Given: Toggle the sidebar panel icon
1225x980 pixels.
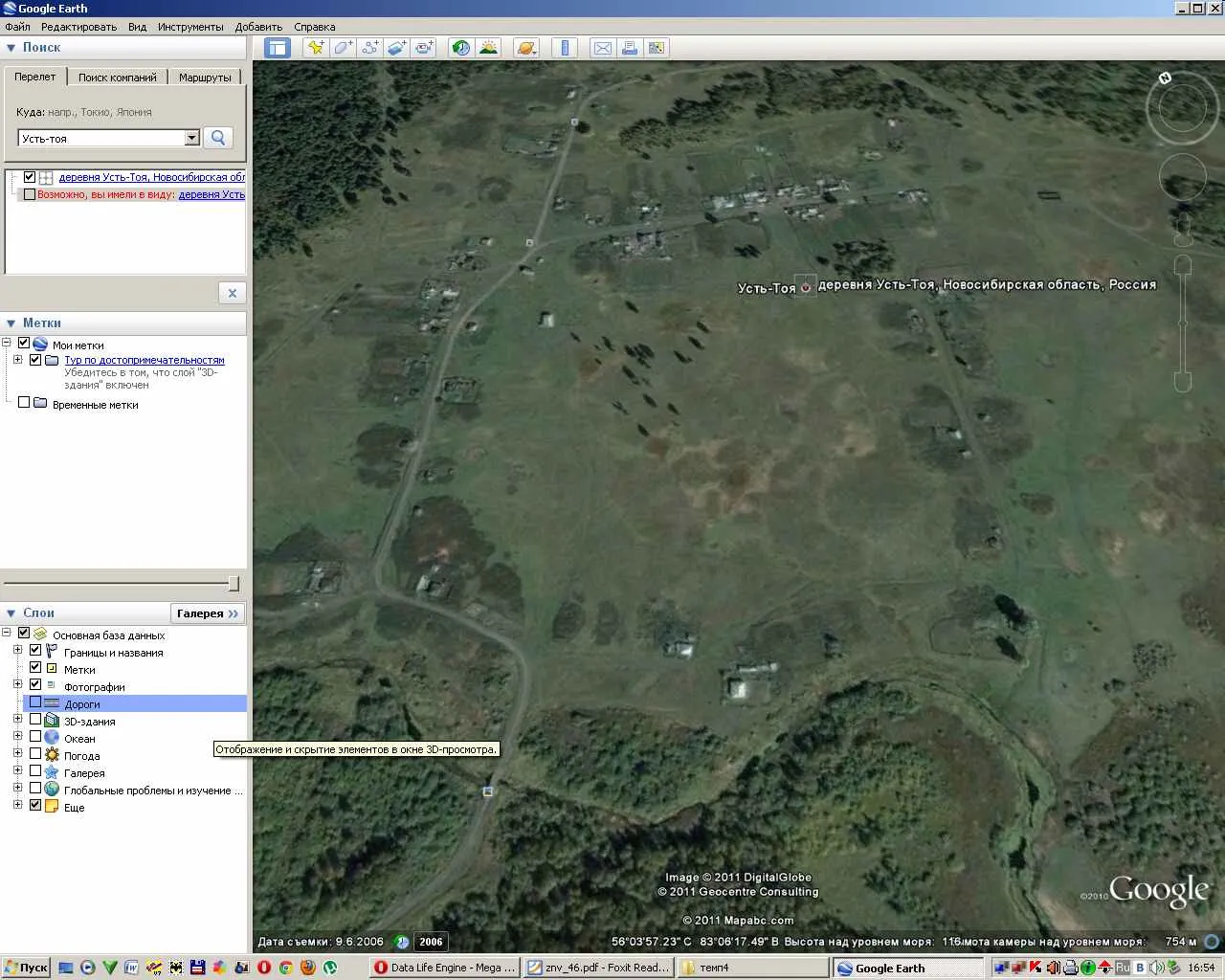Looking at the screenshot, I should click(278, 47).
